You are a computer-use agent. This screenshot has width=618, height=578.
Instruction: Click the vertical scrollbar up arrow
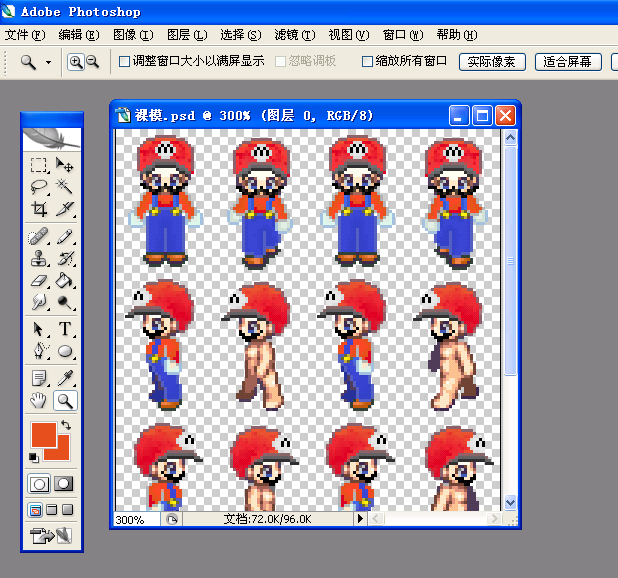pyautogui.click(x=510, y=138)
